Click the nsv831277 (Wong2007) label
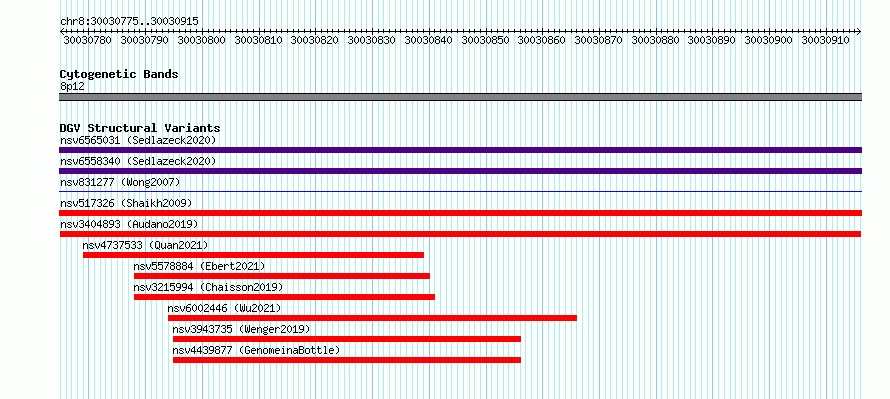The width and height of the screenshot is (890, 399). [x=120, y=182]
